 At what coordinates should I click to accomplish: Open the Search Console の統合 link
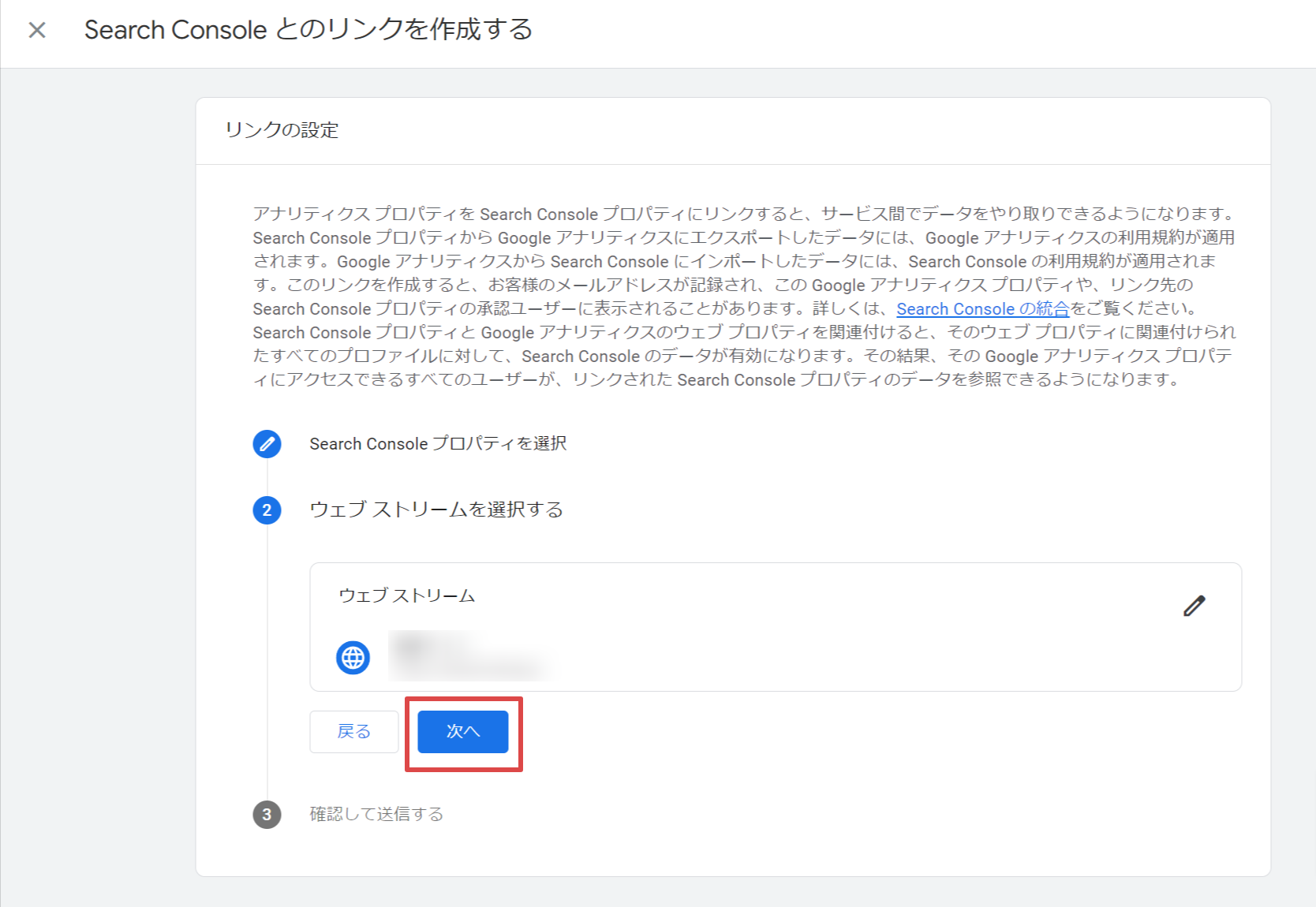(x=982, y=308)
